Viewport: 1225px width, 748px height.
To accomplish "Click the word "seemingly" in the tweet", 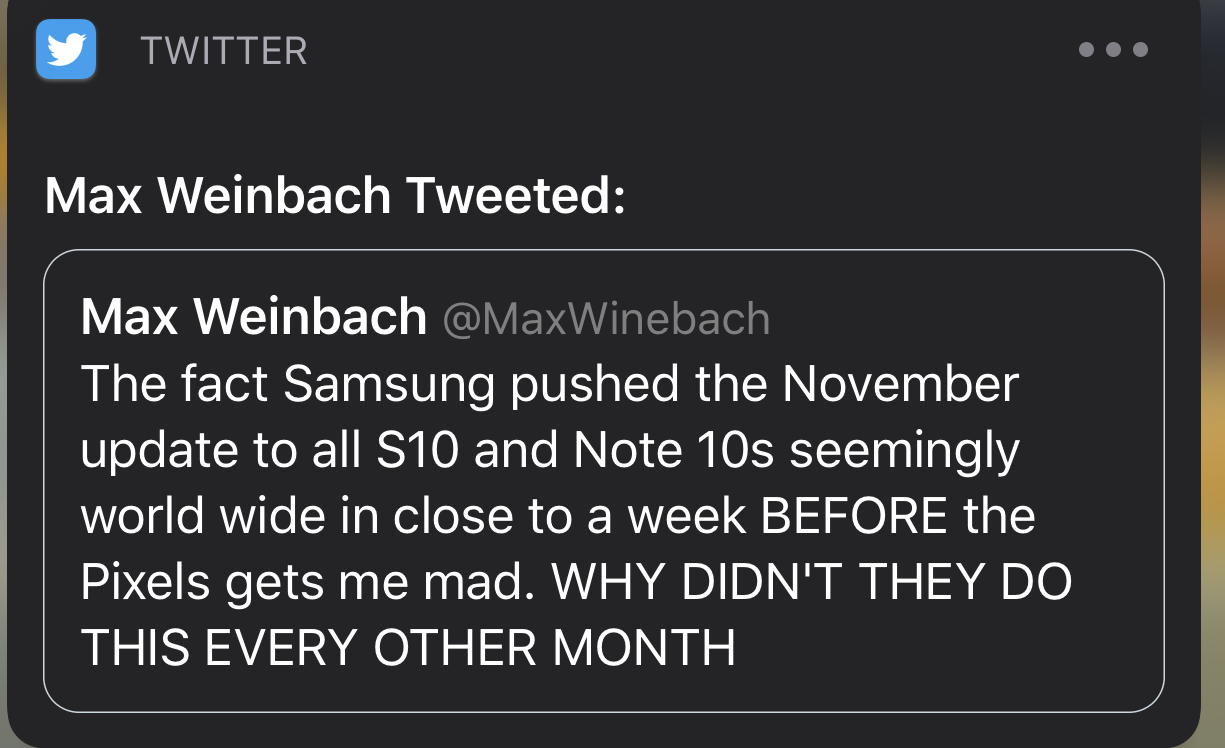I will pos(904,453).
